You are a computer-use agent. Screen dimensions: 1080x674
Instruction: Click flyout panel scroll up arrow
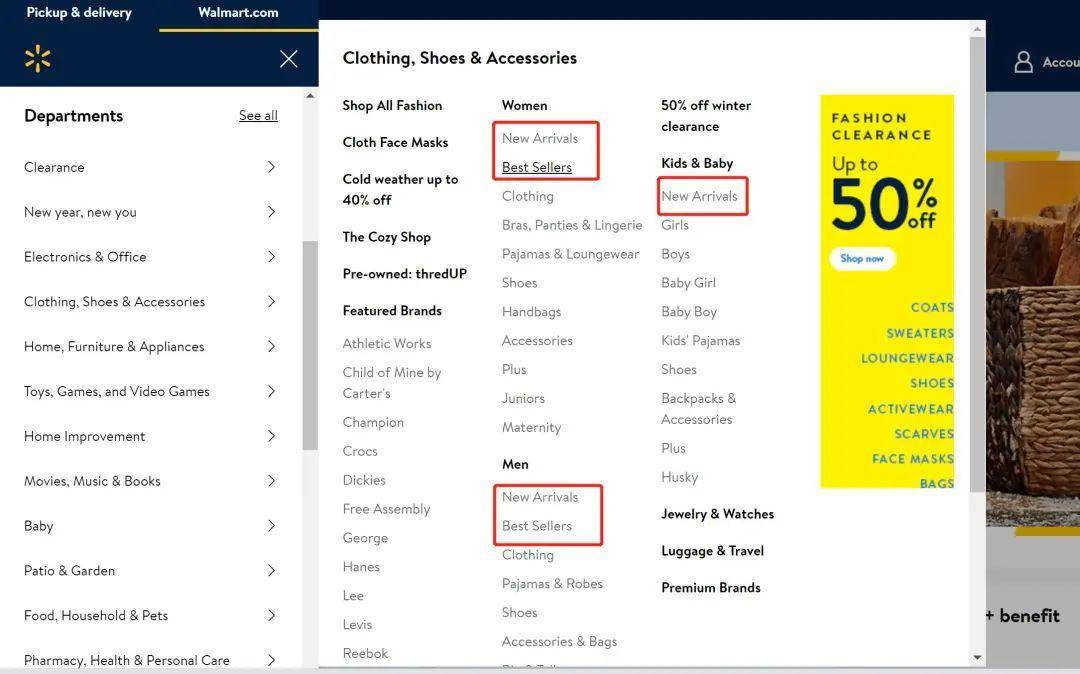977,30
